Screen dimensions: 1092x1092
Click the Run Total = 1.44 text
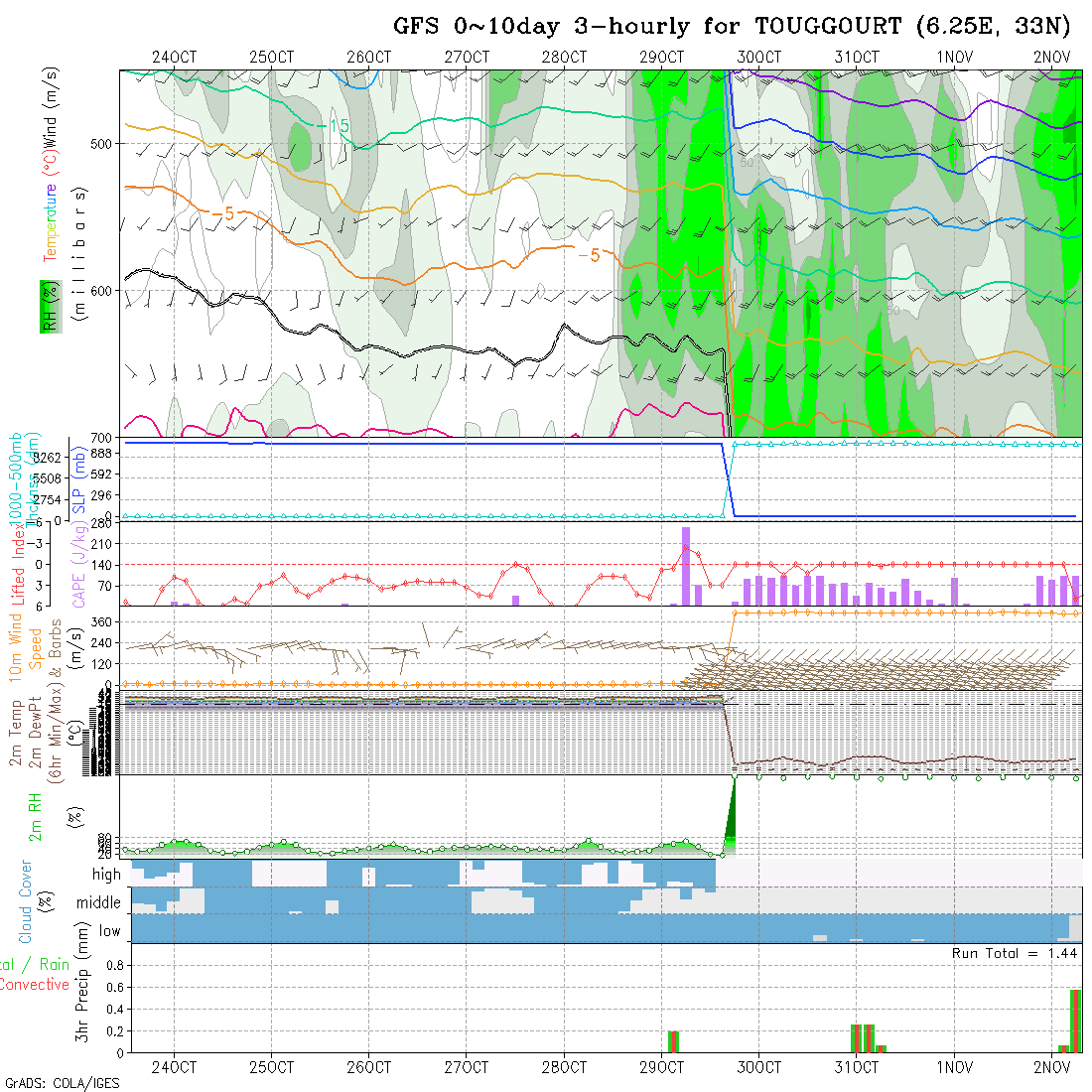pyautogui.click(x=1014, y=952)
